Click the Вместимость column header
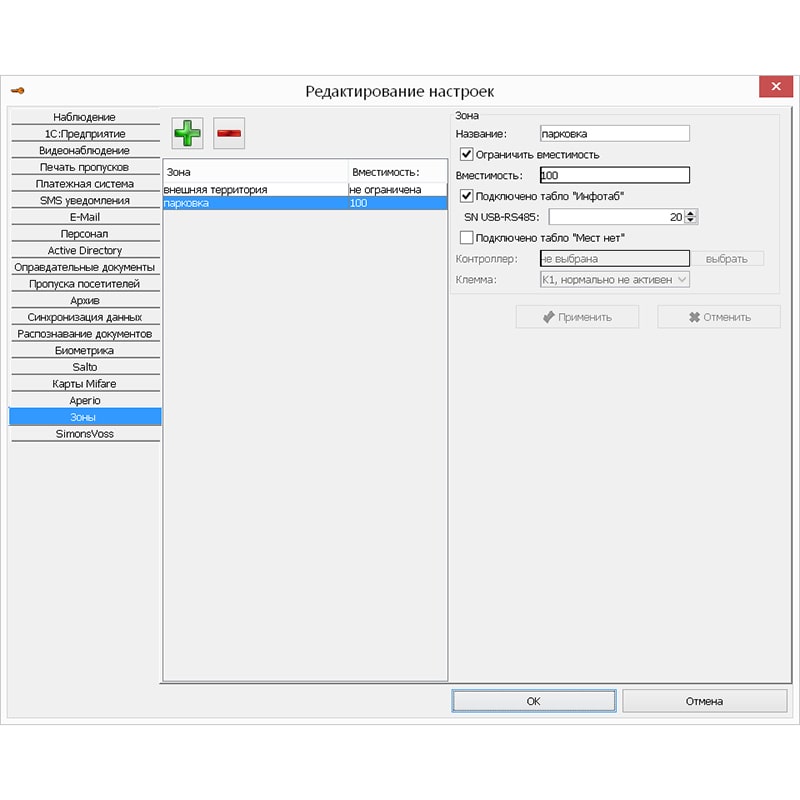Screen dimensions: 800x800 [x=396, y=171]
